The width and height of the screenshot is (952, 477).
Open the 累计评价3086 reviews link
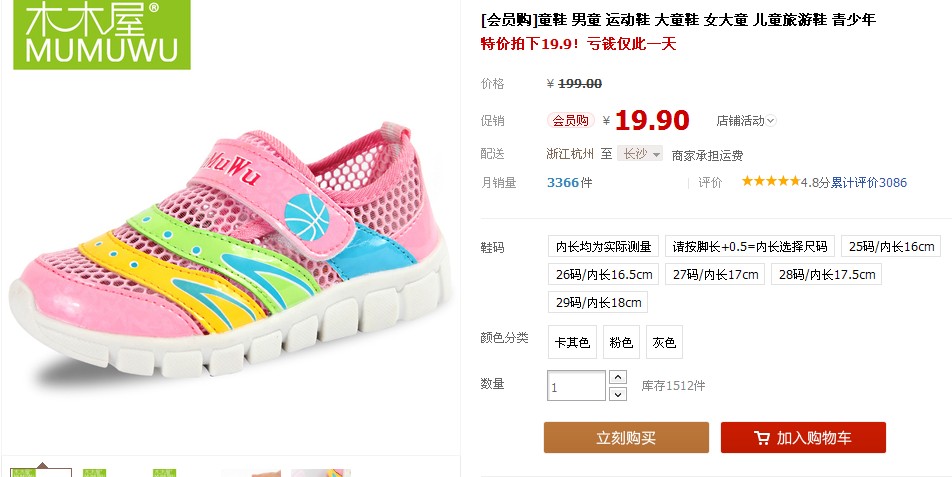pyautogui.click(x=869, y=182)
